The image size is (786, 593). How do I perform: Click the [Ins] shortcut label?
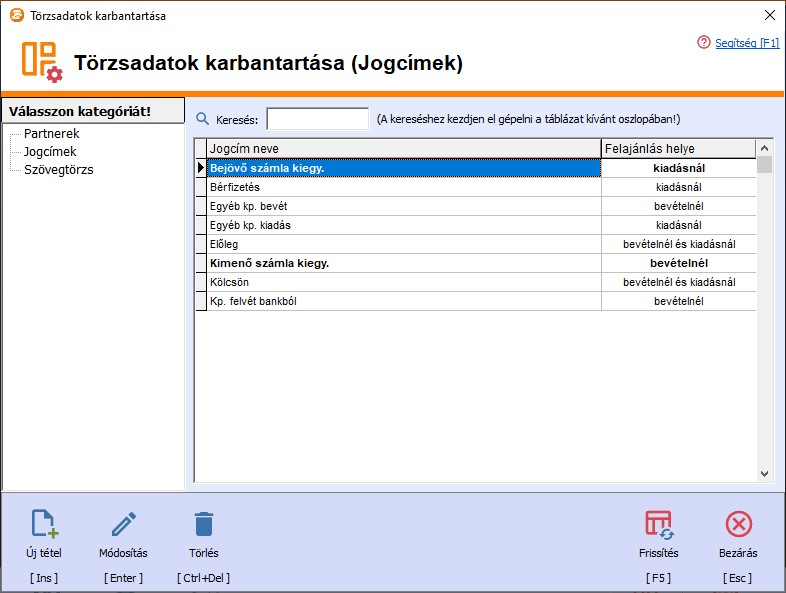click(x=44, y=578)
